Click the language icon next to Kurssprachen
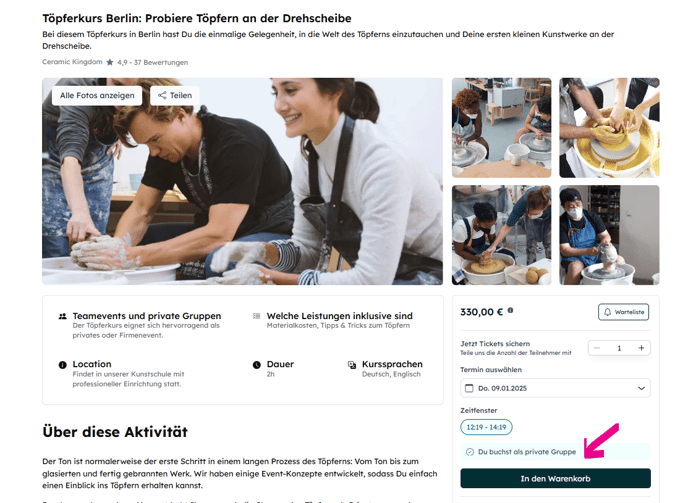Viewport: 688px width, 503px height. click(x=352, y=365)
